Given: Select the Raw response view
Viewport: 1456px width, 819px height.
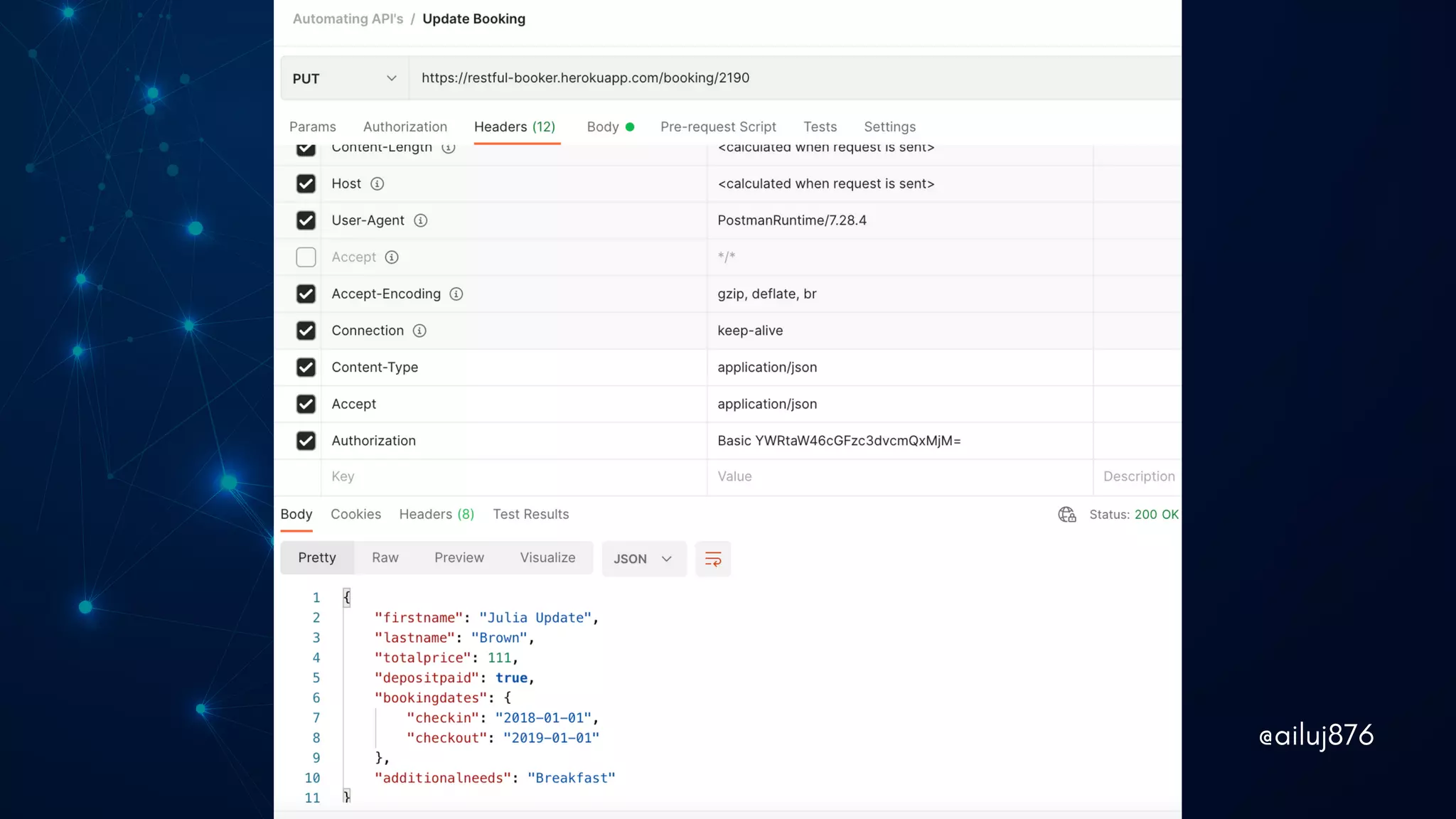Looking at the screenshot, I should (x=385, y=558).
